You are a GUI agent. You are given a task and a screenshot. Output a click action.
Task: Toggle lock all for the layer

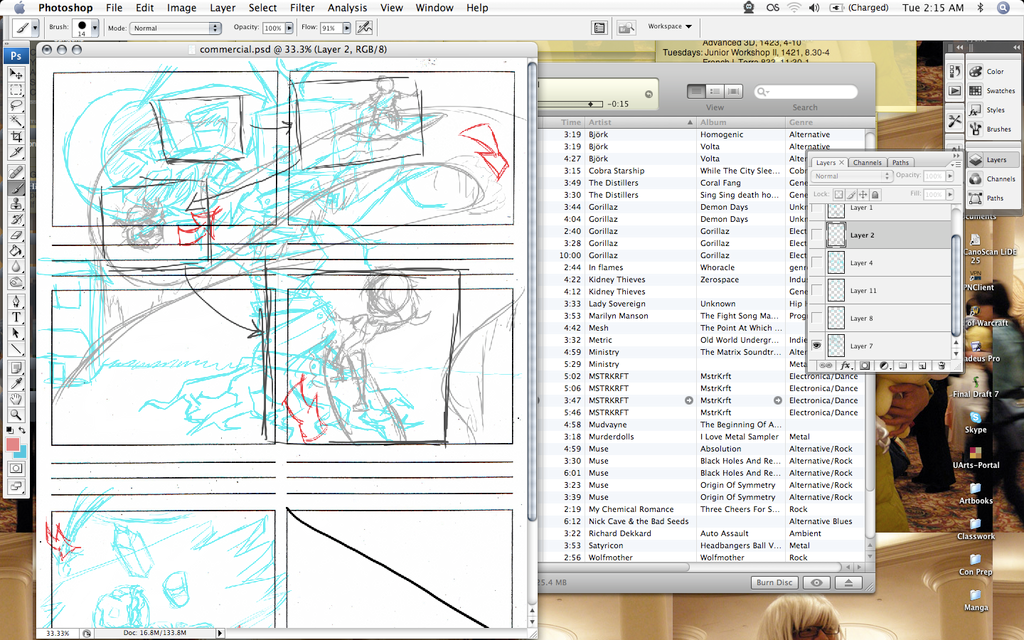pyautogui.click(x=875, y=195)
